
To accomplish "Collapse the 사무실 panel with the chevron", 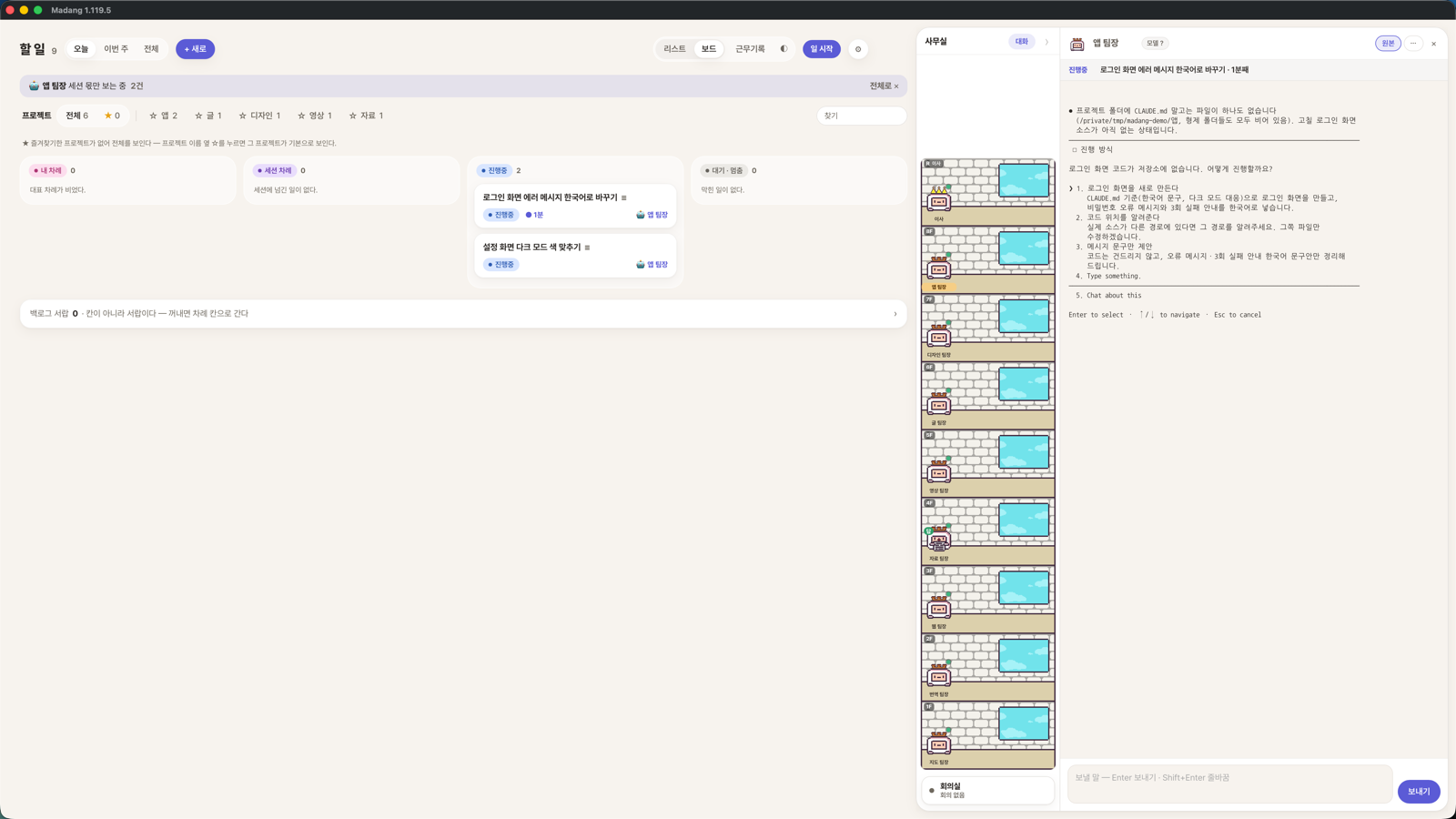I will tap(1046, 42).
